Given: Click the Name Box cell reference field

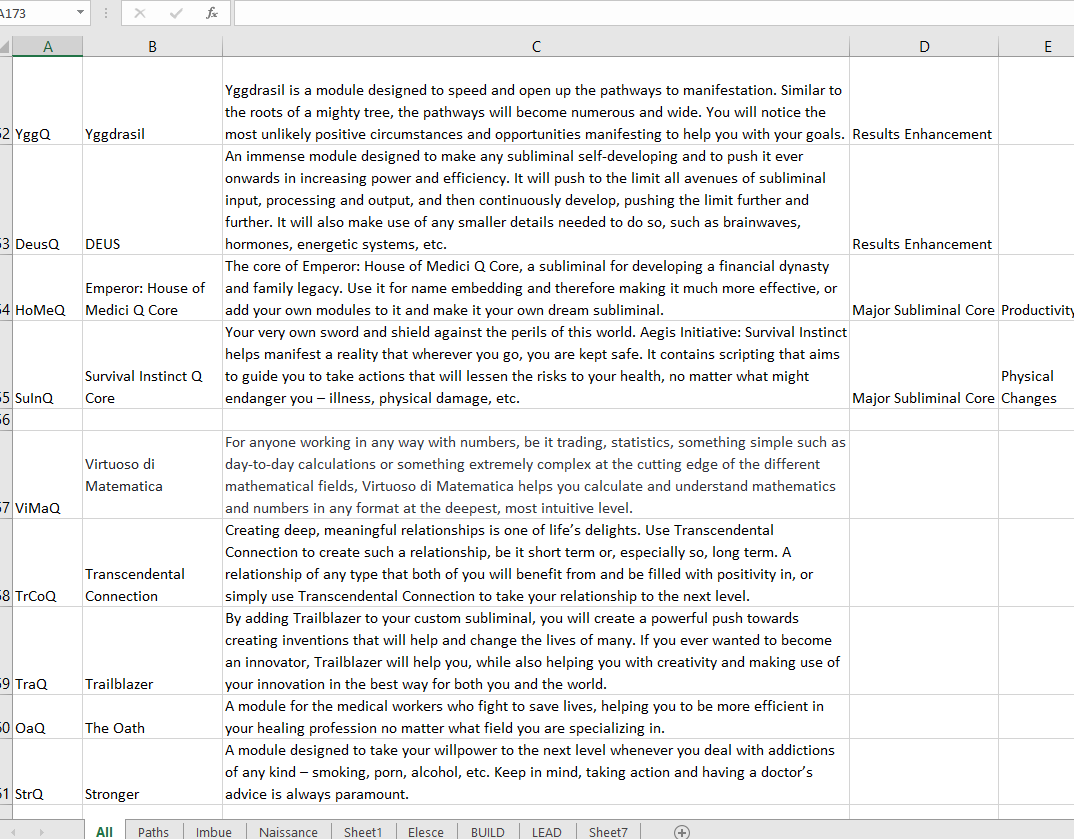Looking at the screenshot, I should (x=36, y=13).
